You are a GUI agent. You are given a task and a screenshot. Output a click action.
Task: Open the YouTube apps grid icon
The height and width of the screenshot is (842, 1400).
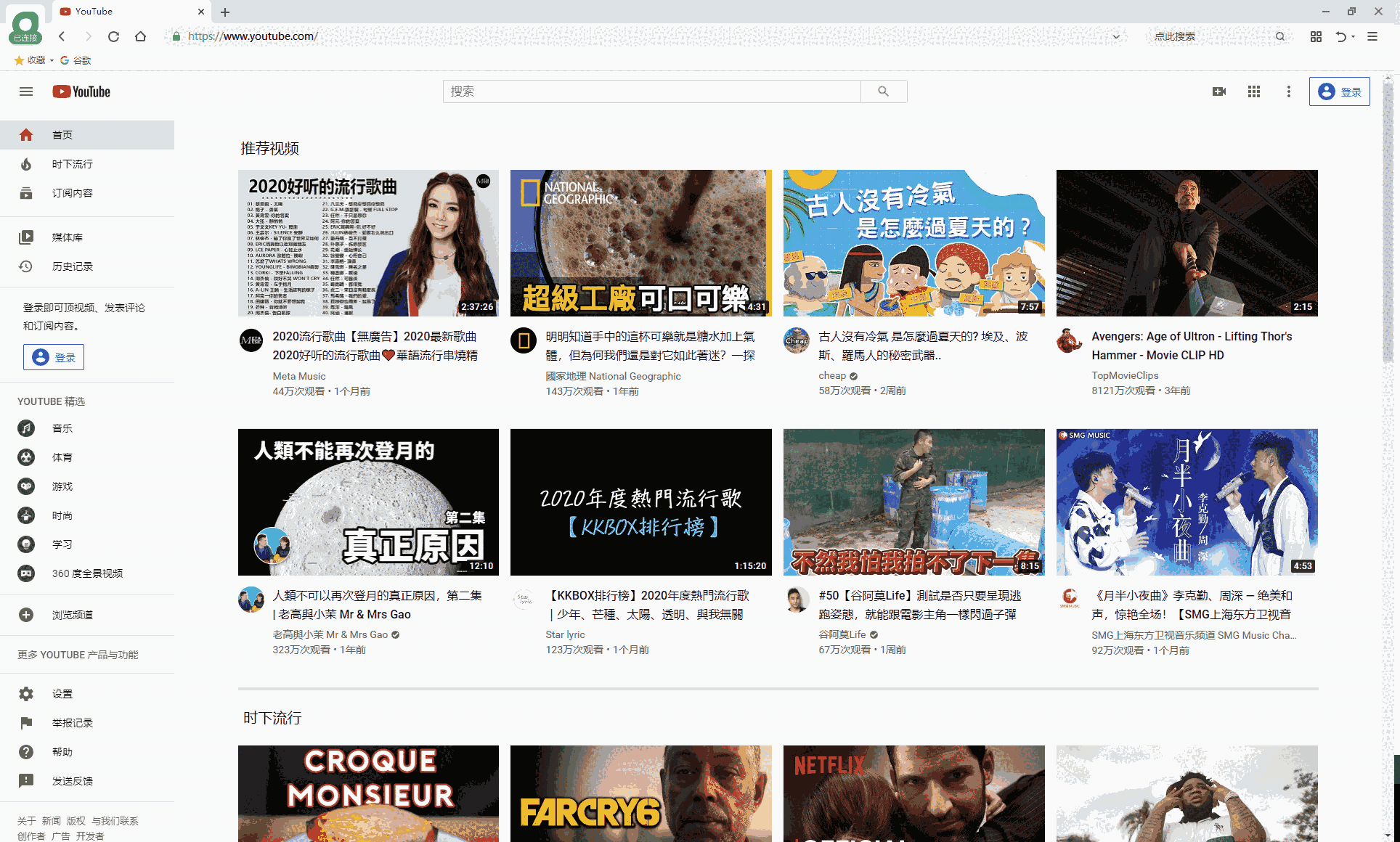coord(1254,91)
